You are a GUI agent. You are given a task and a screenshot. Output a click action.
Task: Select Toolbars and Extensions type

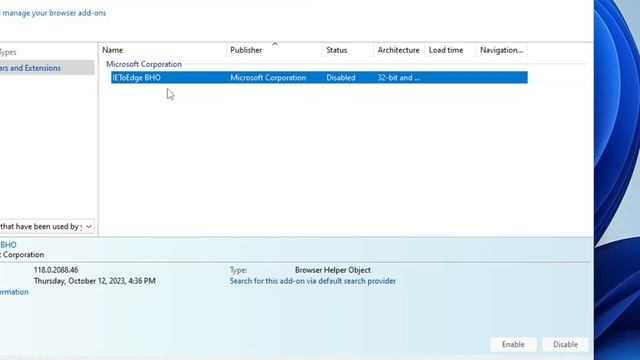click(47, 68)
